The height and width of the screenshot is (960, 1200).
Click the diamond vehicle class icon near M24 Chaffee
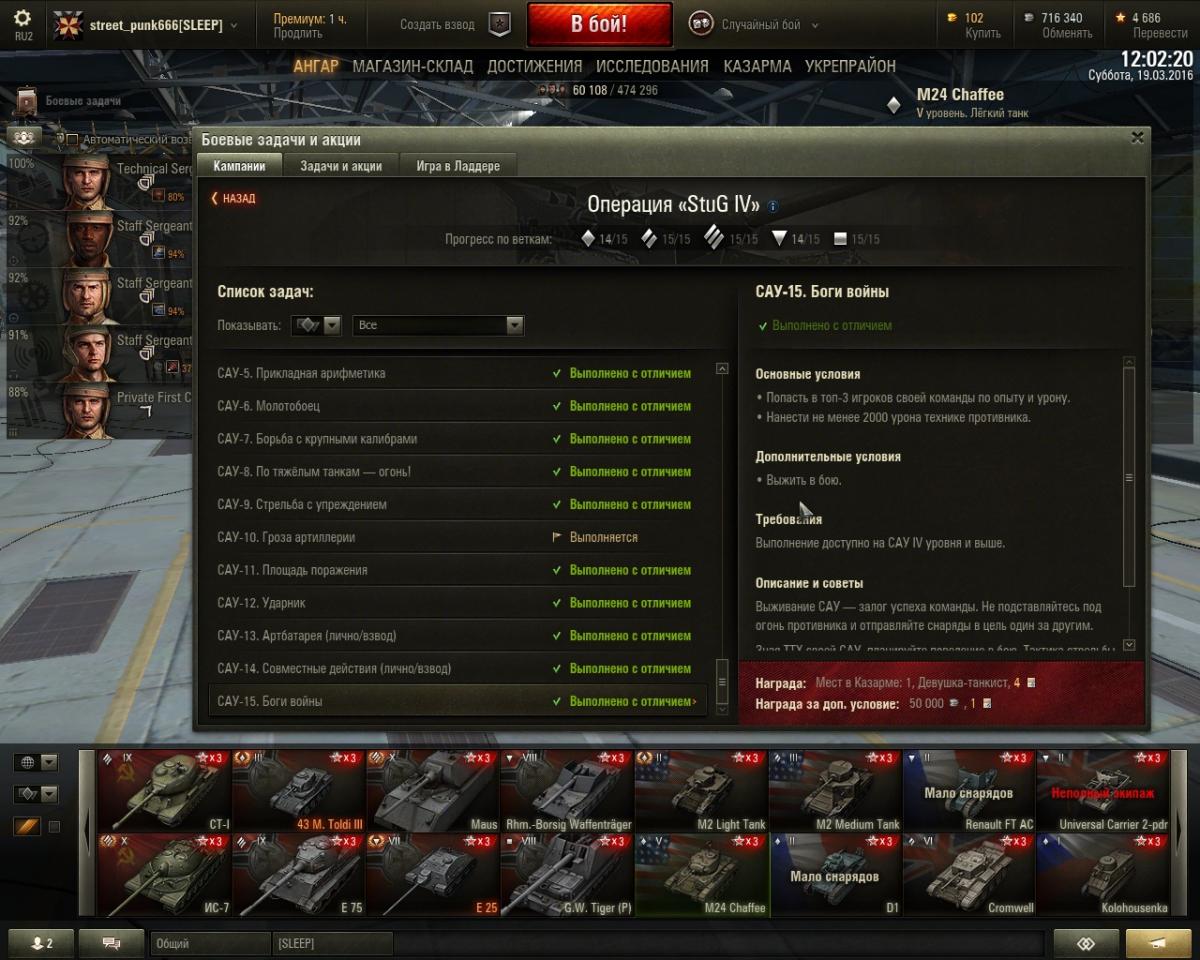(x=894, y=104)
